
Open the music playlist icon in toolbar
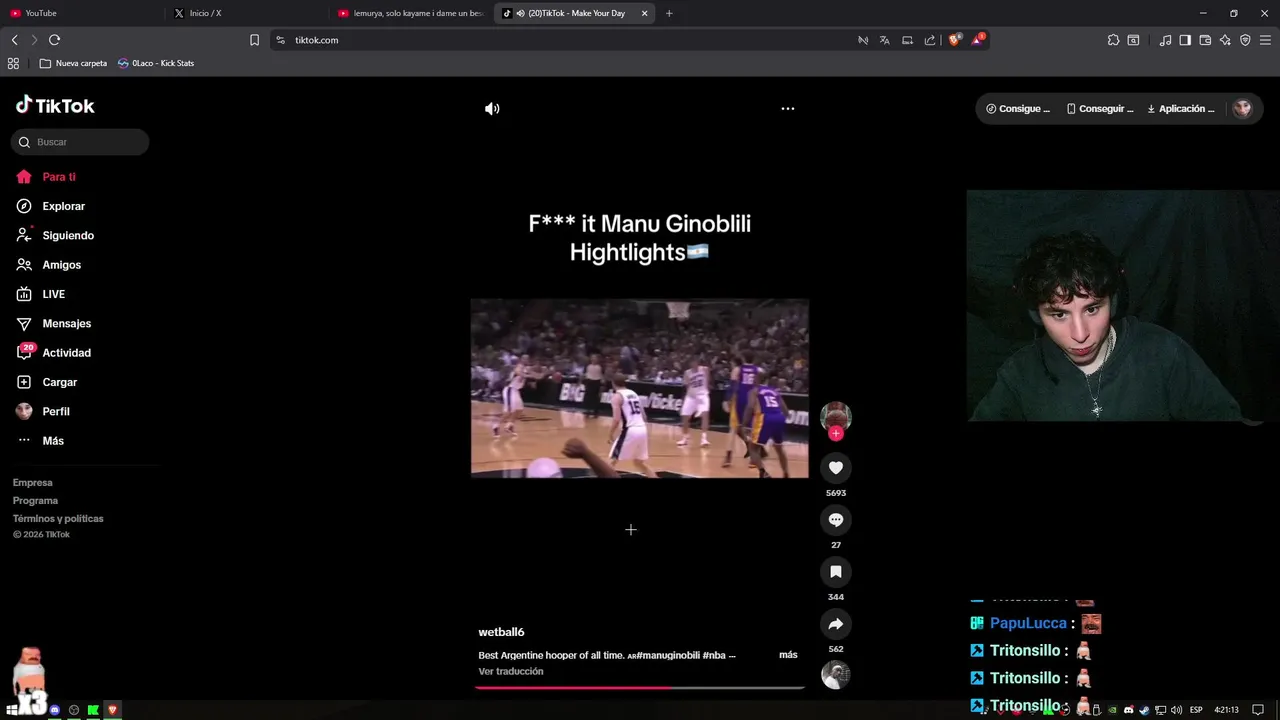(1165, 40)
